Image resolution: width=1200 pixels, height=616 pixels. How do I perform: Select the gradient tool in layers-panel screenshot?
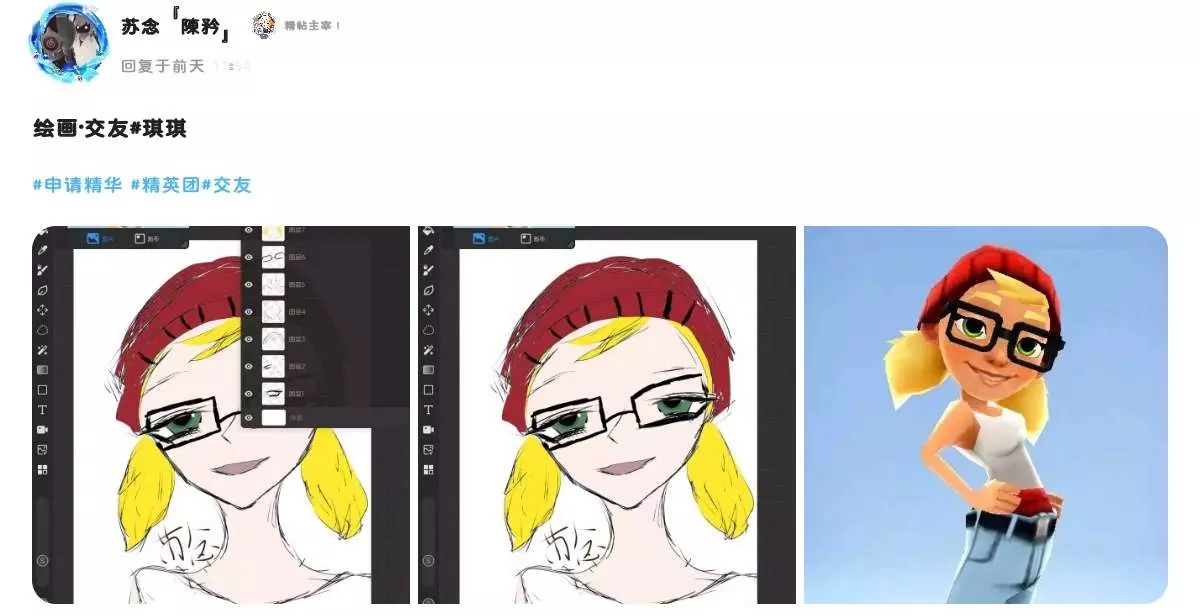tap(43, 370)
